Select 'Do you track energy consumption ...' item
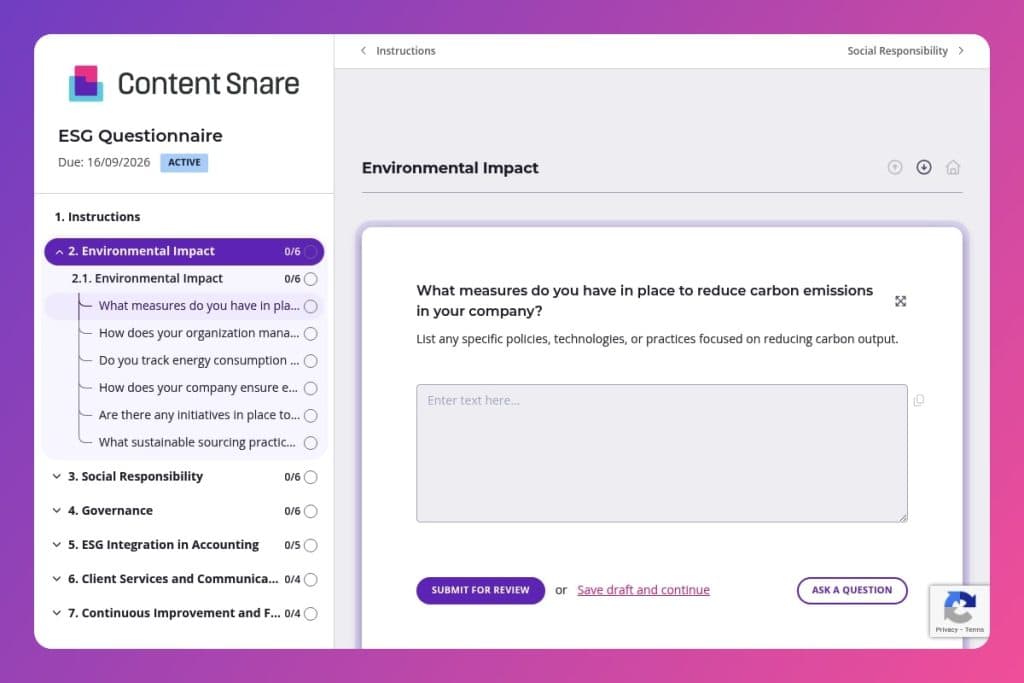The width and height of the screenshot is (1024, 683). pos(199,361)
